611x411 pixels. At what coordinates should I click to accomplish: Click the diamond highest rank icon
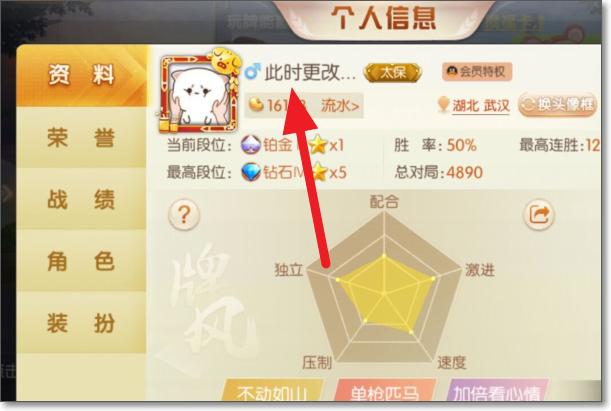(x=251, y=172)
